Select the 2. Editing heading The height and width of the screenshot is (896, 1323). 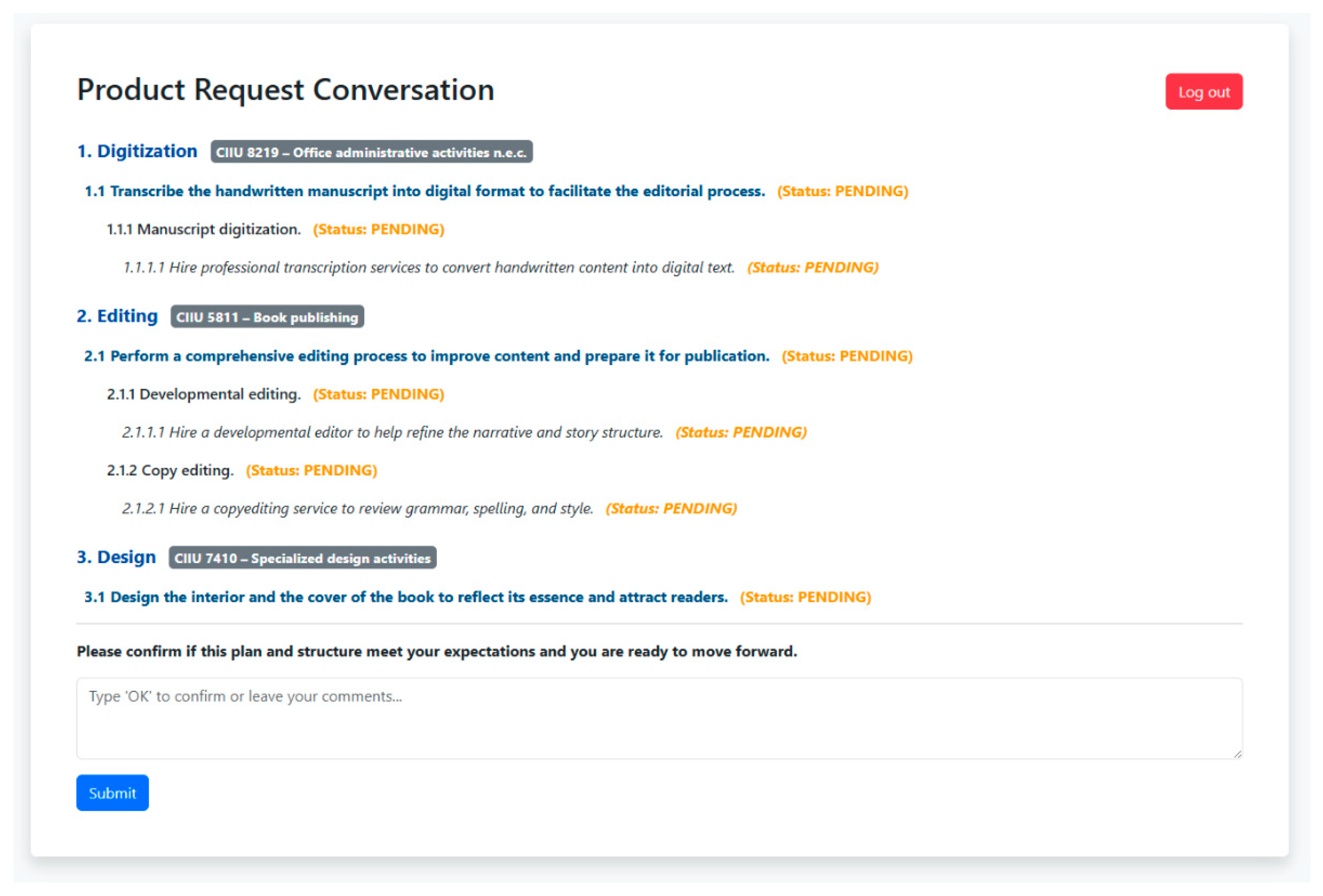tap(117, 316)
